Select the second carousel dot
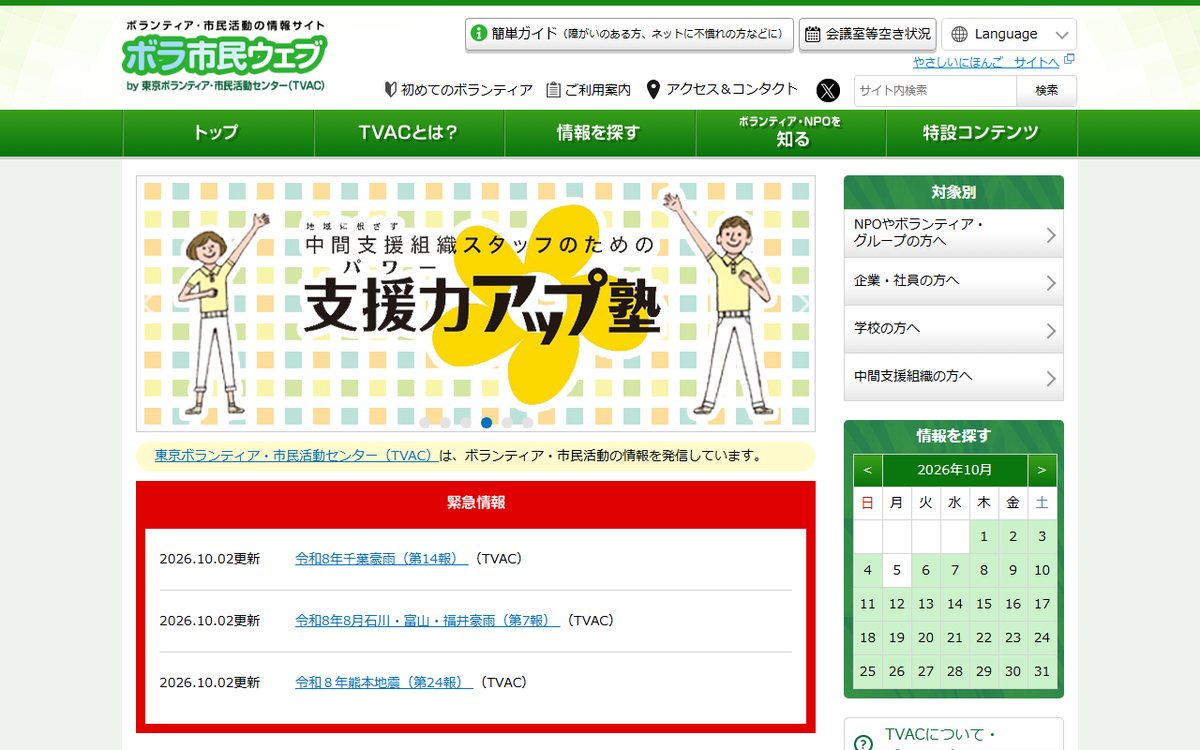 445,422
